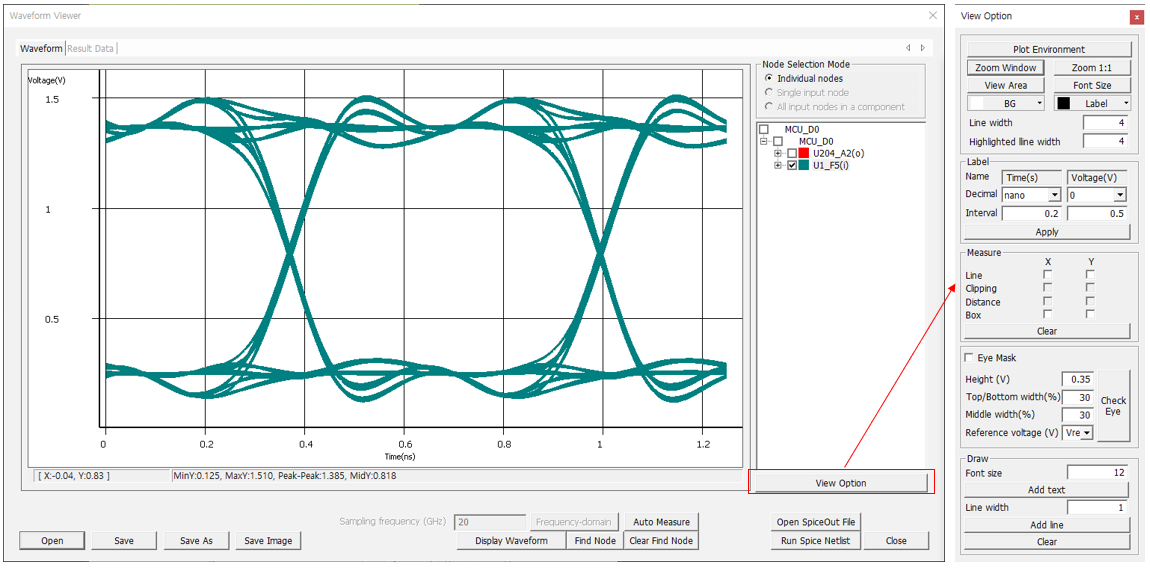Collapse the nested MCU_D0 tree node
The image size is (1150, 569).
tap(765, 142)
